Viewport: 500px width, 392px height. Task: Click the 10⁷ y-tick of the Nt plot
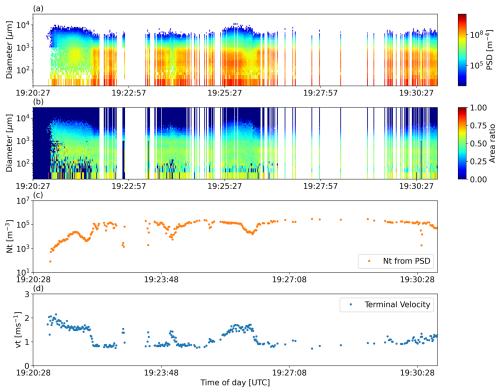[x=23, y=201]
